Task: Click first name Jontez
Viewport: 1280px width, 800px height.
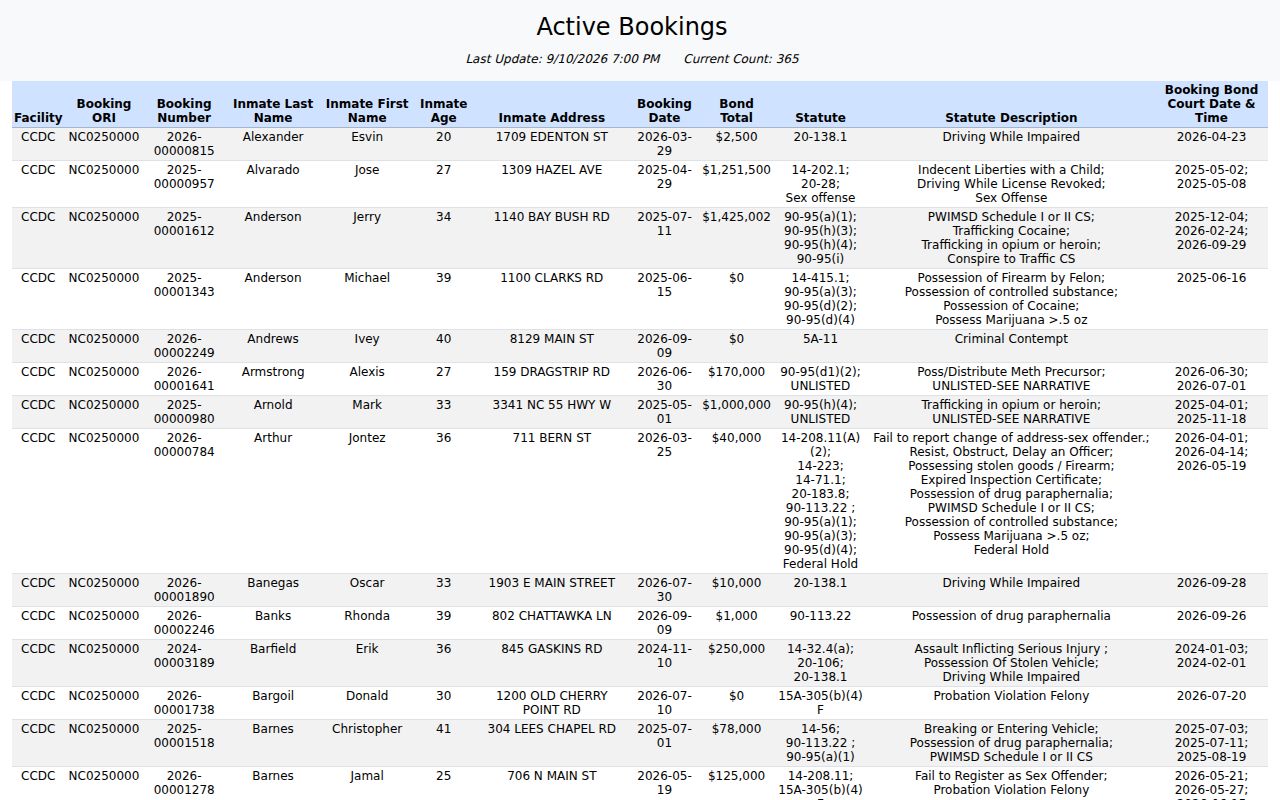Action: (367, 438)
